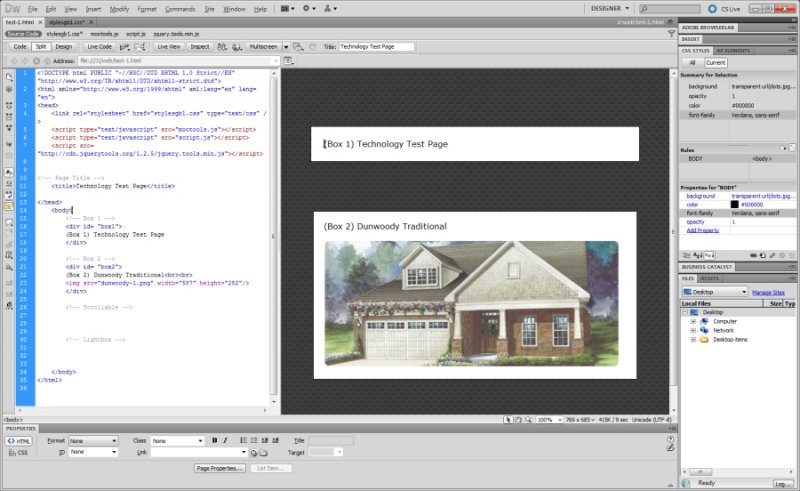Screen dimensions: 800x491
Task: Click the Multiscreen button
Action: click(263, 46)
